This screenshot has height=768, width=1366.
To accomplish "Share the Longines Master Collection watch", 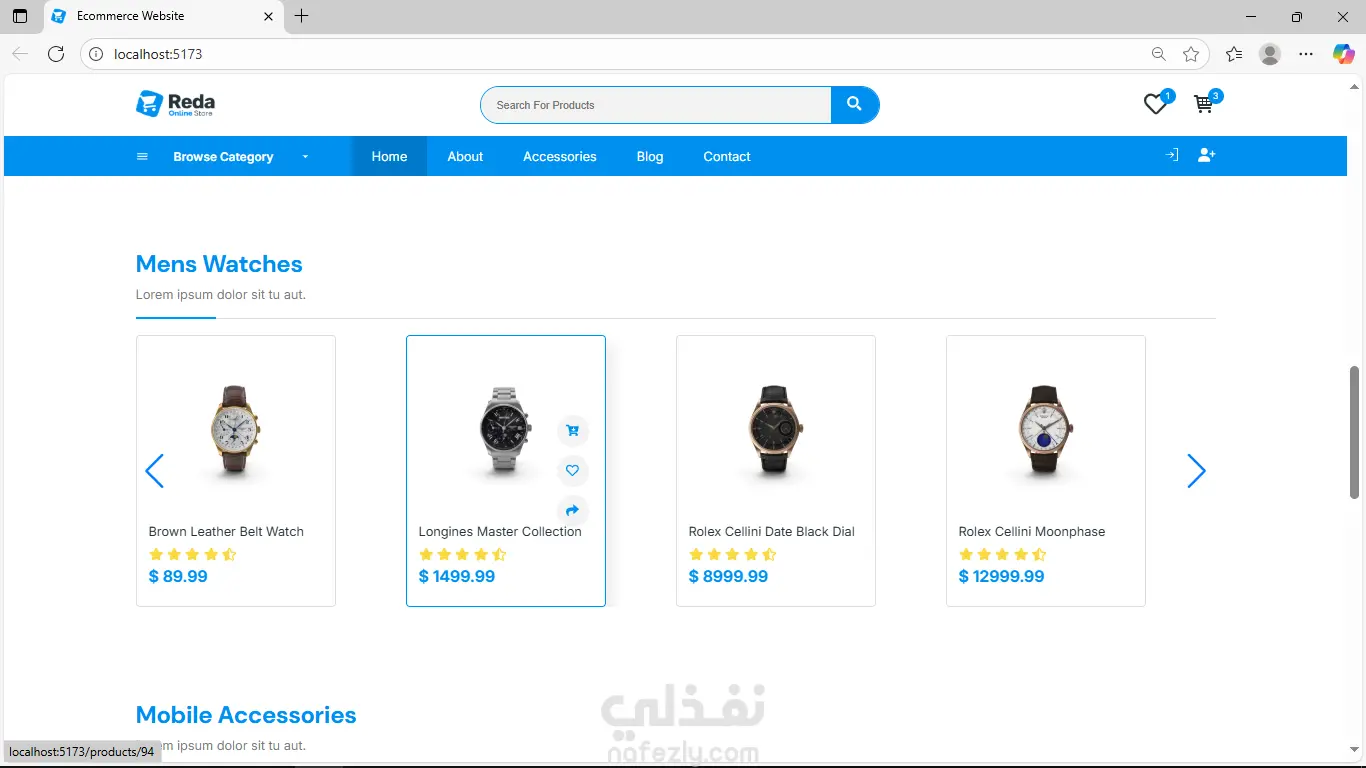I will click(573, 510).
